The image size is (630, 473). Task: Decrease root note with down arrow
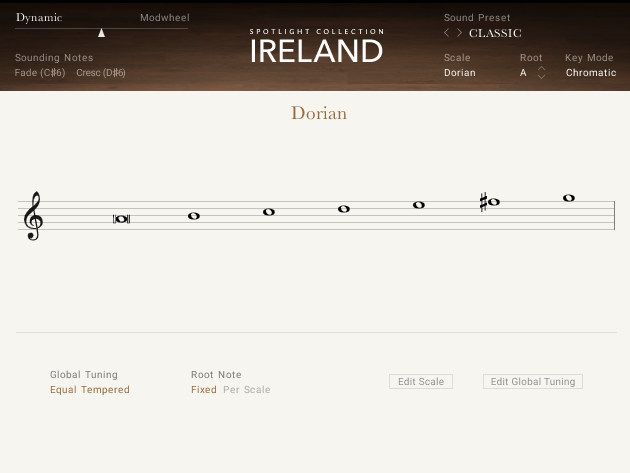[x=541, y=76]
